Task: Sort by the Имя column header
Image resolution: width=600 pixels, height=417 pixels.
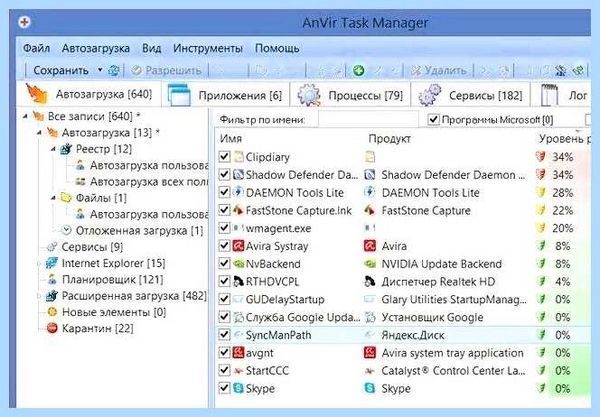Action: [x=231, y=138]
